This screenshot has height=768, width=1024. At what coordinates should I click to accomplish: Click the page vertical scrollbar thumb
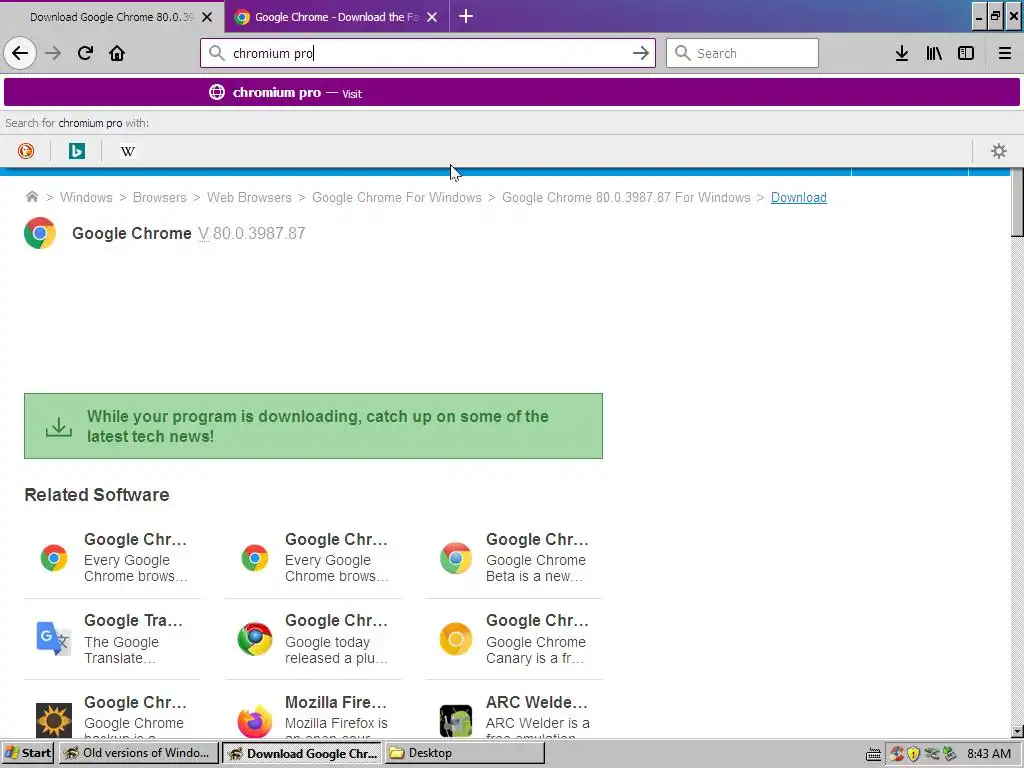tap(1017, 202)
